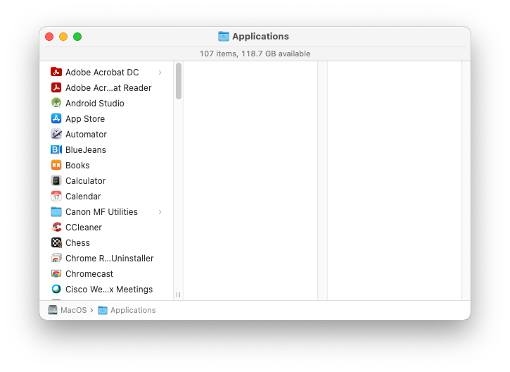Select 'Calculator' name
This screenshot has height=372, width=510.
pyautogui.click(x=85, y=181)
